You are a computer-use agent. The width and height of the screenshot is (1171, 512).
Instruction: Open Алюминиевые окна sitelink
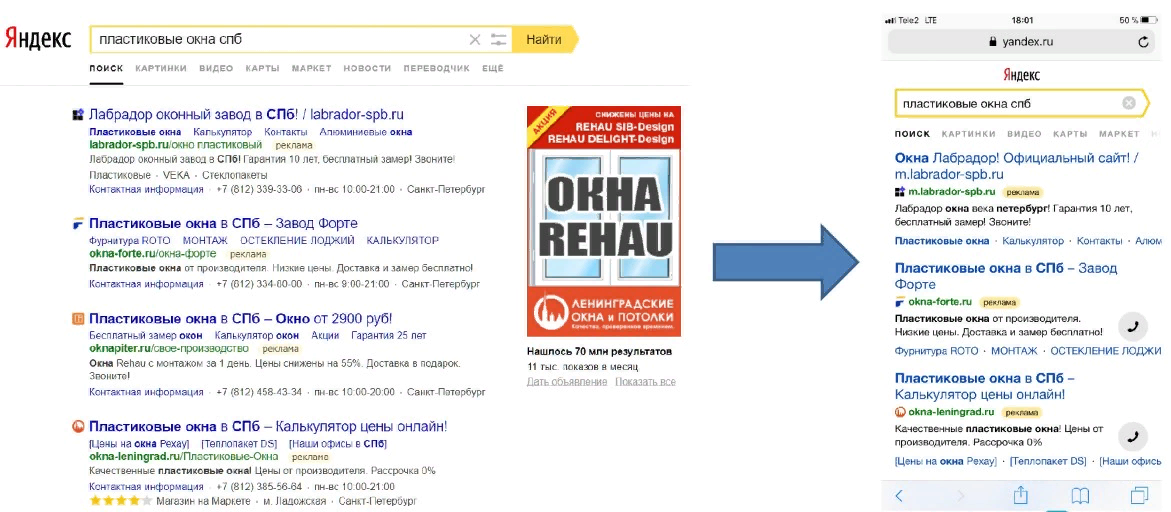click(x=365, y=132)
